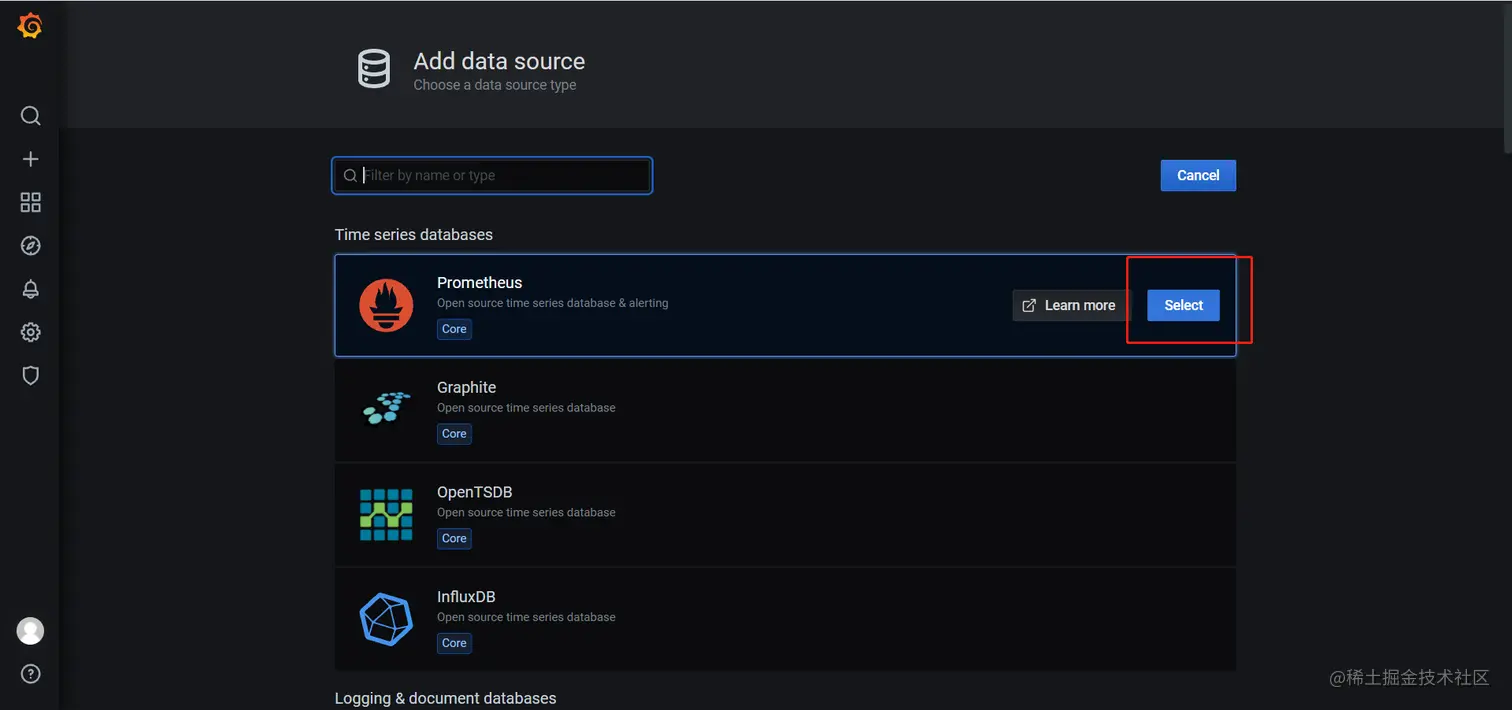Viewport: 1512px width, 710px height.
Task: Open the Server Admin shield icon
Action: click(x=30, y=375)
